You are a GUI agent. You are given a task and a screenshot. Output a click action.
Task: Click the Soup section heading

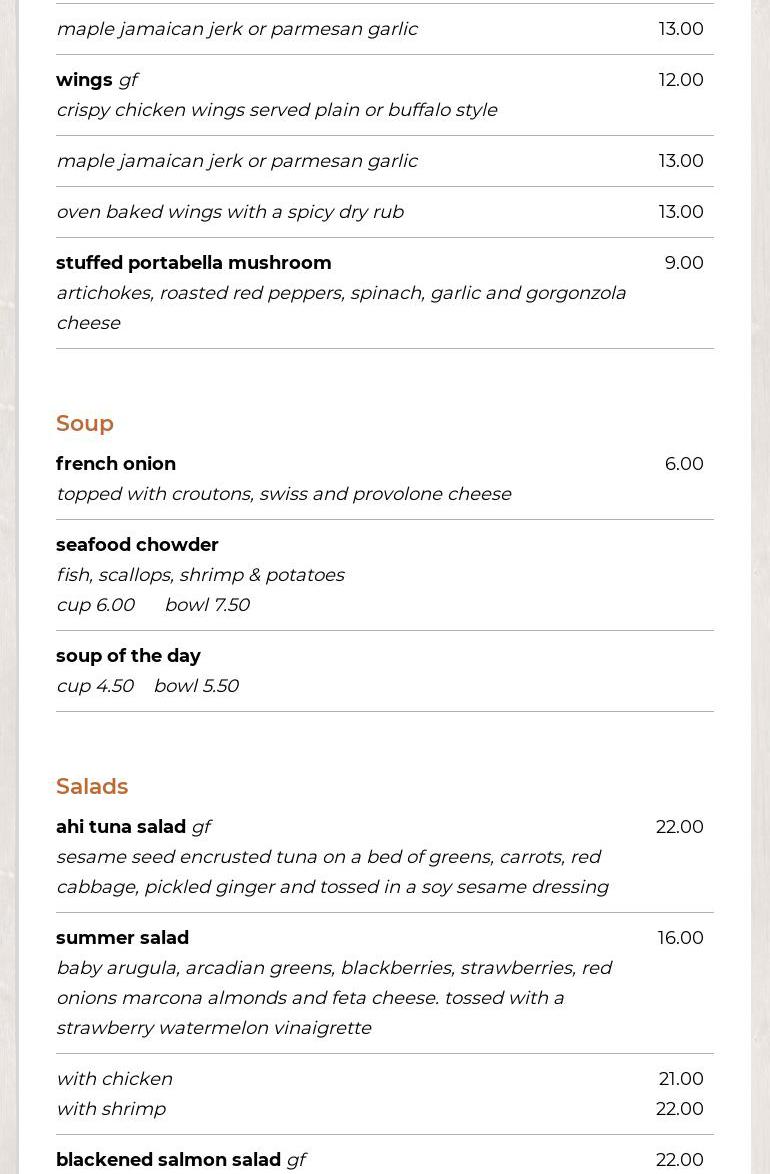(x=85, y=423)
